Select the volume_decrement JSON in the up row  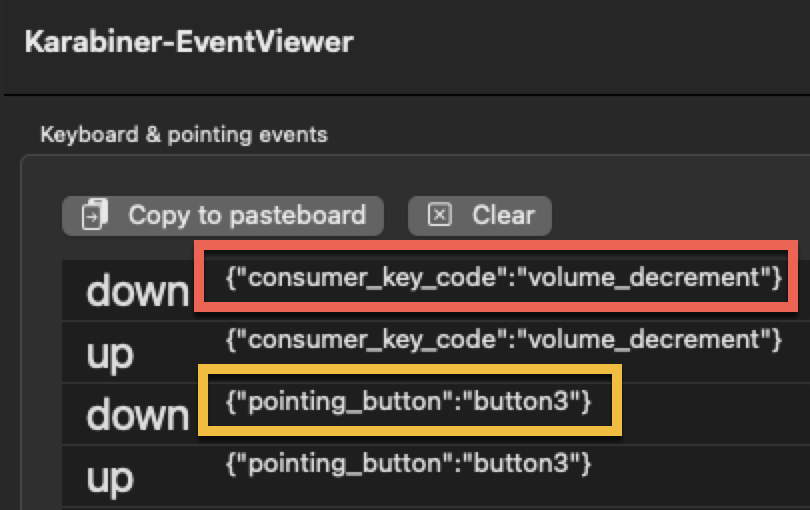tap(503, 339)
